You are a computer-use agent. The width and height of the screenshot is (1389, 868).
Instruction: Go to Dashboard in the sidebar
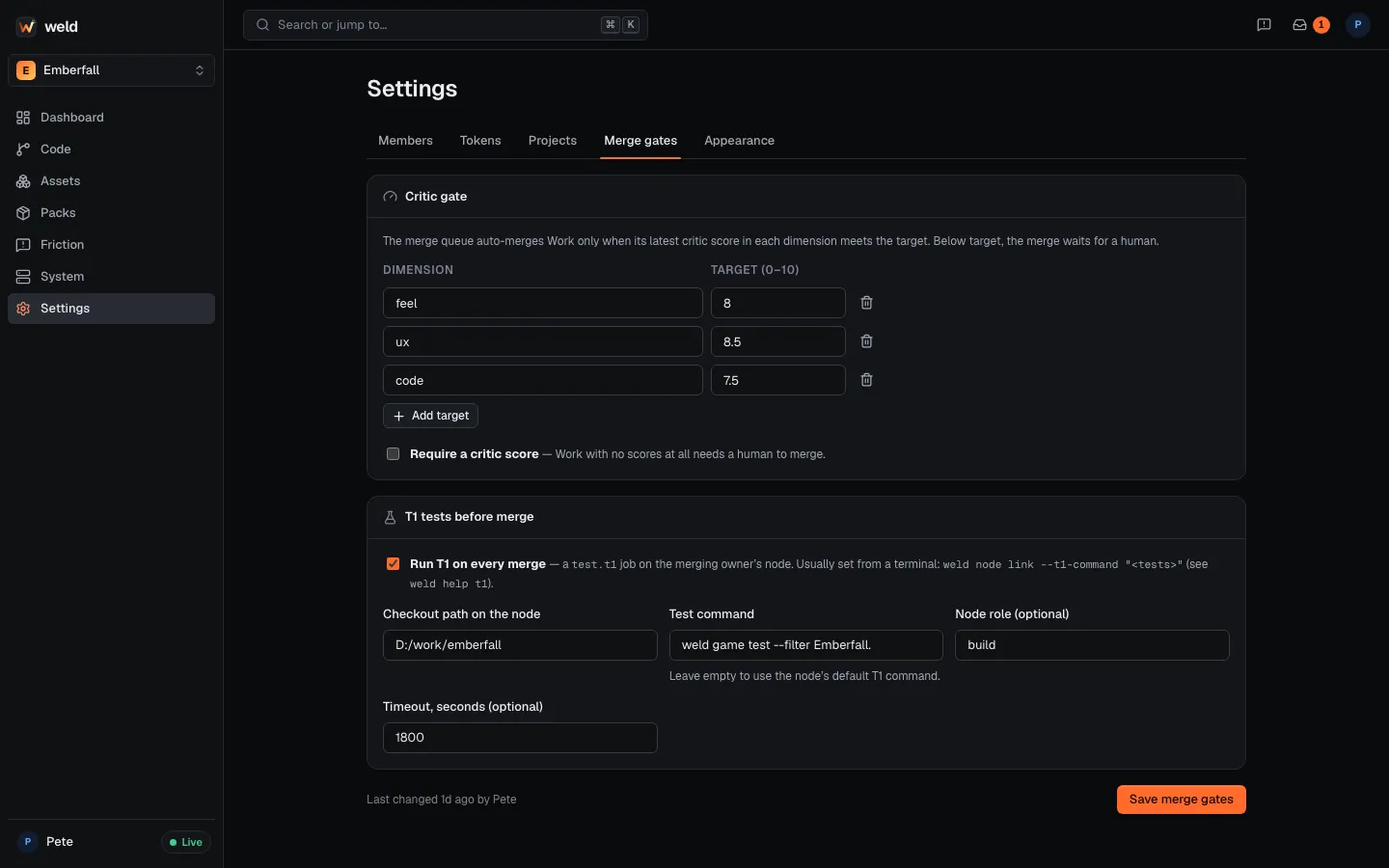111,118
